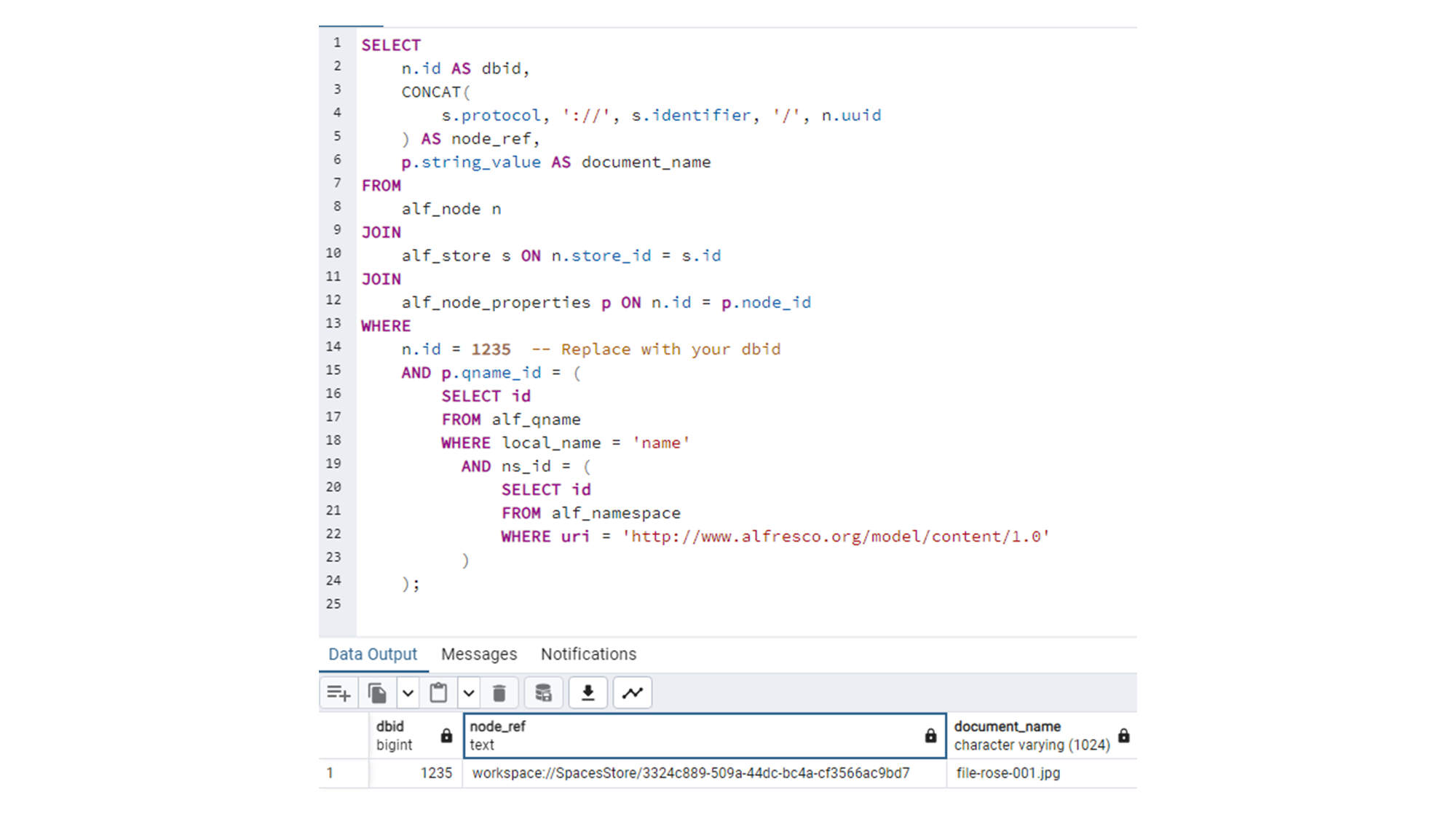1456x819 pixels.
Task: Select the document_name column header
Action: click(x=1042, y=736)
